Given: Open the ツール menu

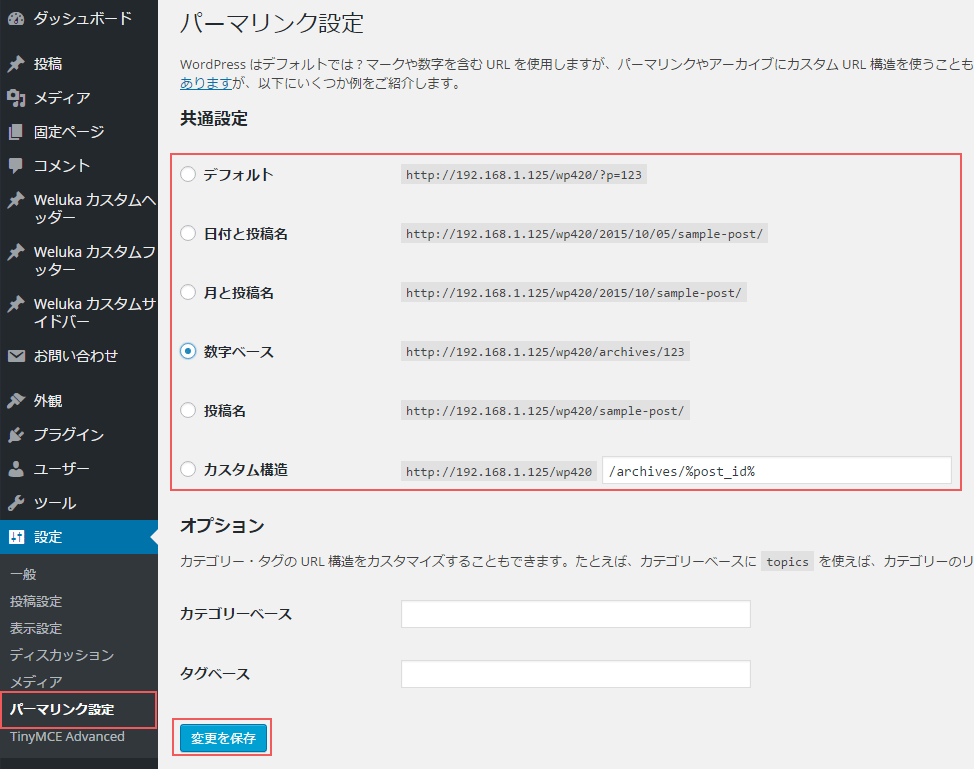Looking at the screenshot, I should click(79, 503).
